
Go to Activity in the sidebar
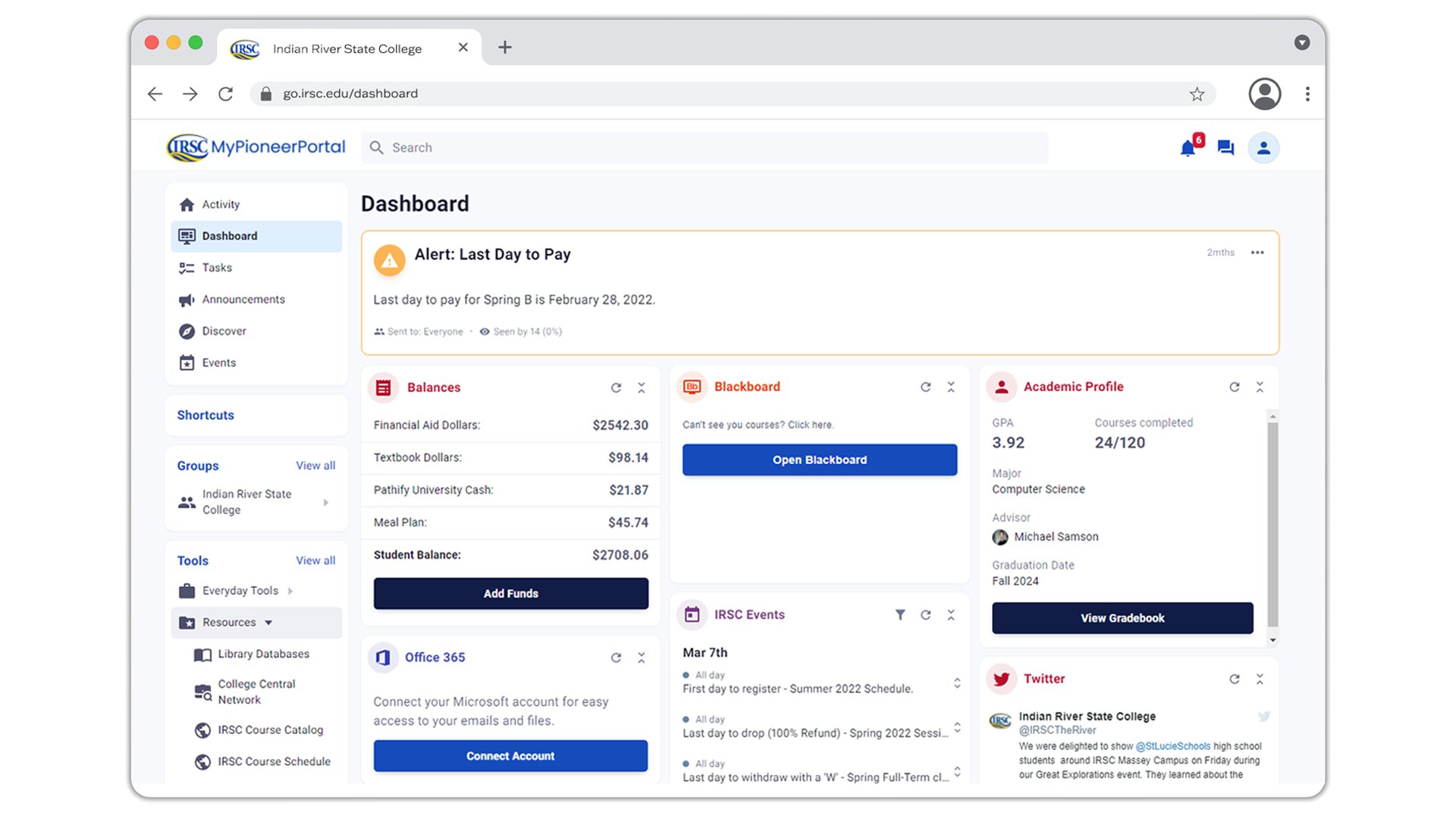tap(256, 205)
